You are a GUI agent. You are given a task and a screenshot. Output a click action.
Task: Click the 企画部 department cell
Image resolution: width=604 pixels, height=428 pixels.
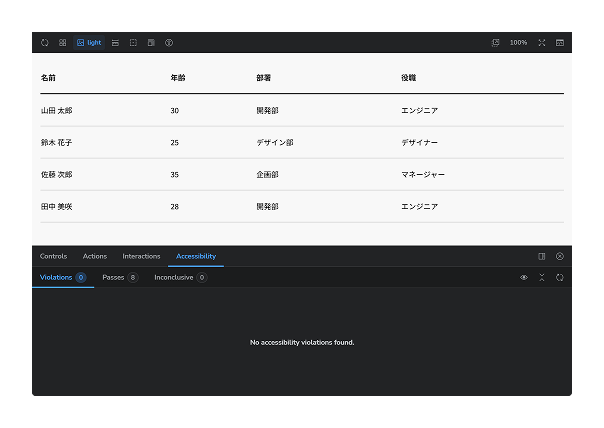[267, 175]
